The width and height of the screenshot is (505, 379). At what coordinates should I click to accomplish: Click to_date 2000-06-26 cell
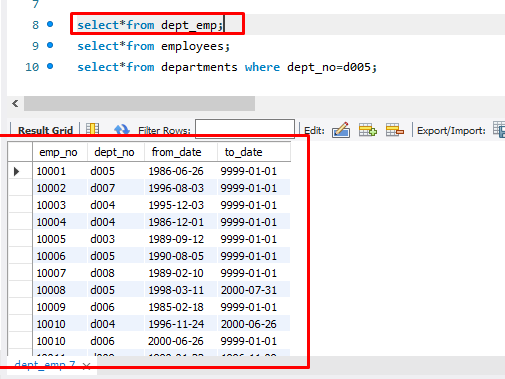pyautogui.click(x=254, y=324)
